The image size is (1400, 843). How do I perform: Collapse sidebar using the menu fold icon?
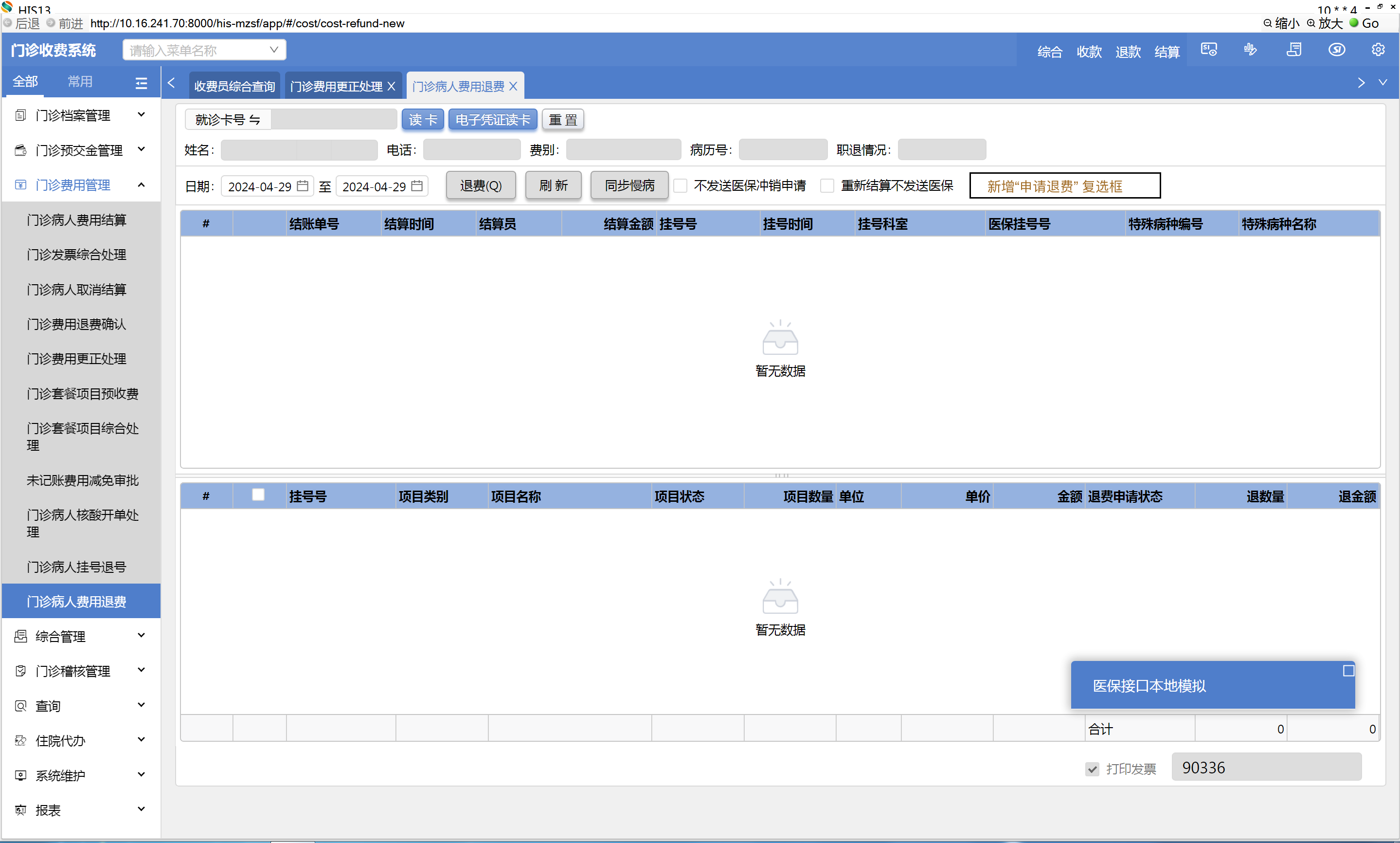click(x=142, y=83)
